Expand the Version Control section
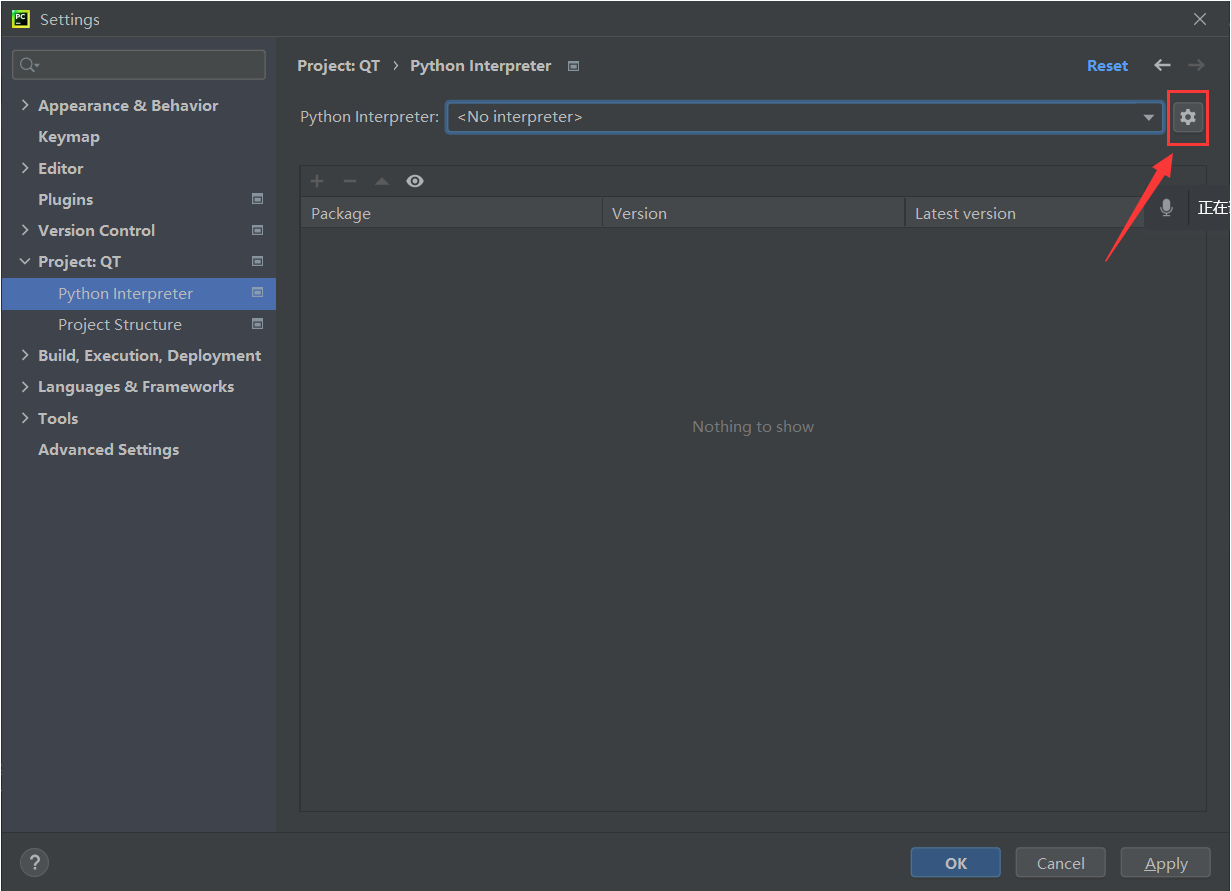 (25, 230)
